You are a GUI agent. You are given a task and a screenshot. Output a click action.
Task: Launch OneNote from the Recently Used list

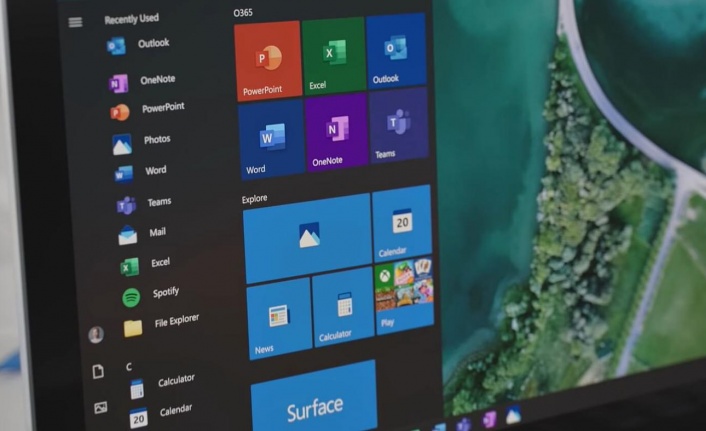(142, 82)
